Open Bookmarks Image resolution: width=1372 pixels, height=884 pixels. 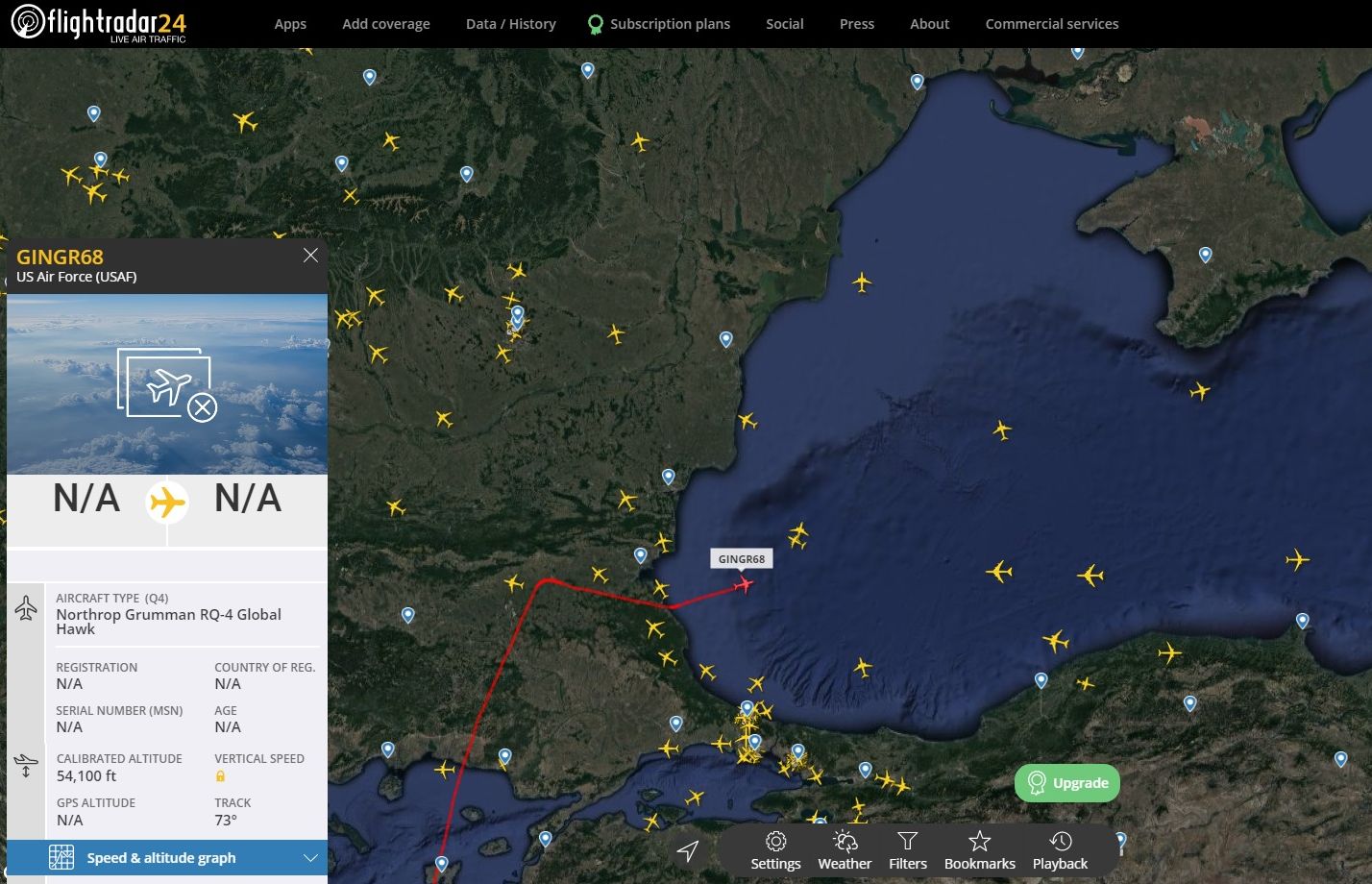point(980,850)
